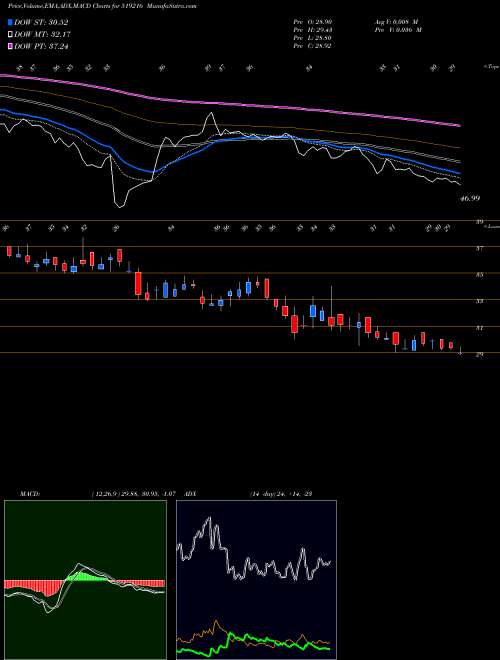
Task: Click the white DOW MT legend swatch
Action: (11, 34)
